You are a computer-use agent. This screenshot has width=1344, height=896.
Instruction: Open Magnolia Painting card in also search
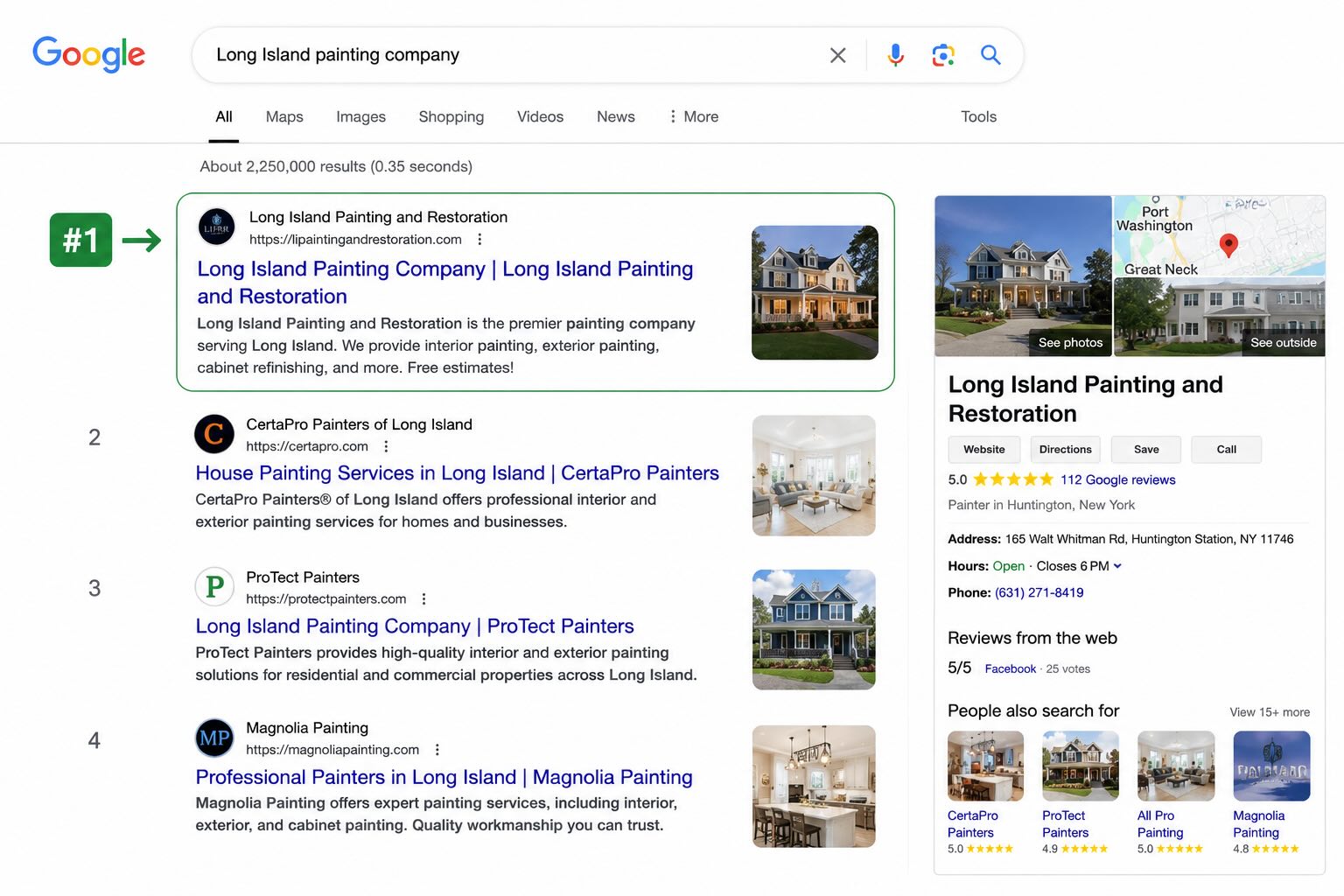pyautogui.click(x=1270, y=793)
